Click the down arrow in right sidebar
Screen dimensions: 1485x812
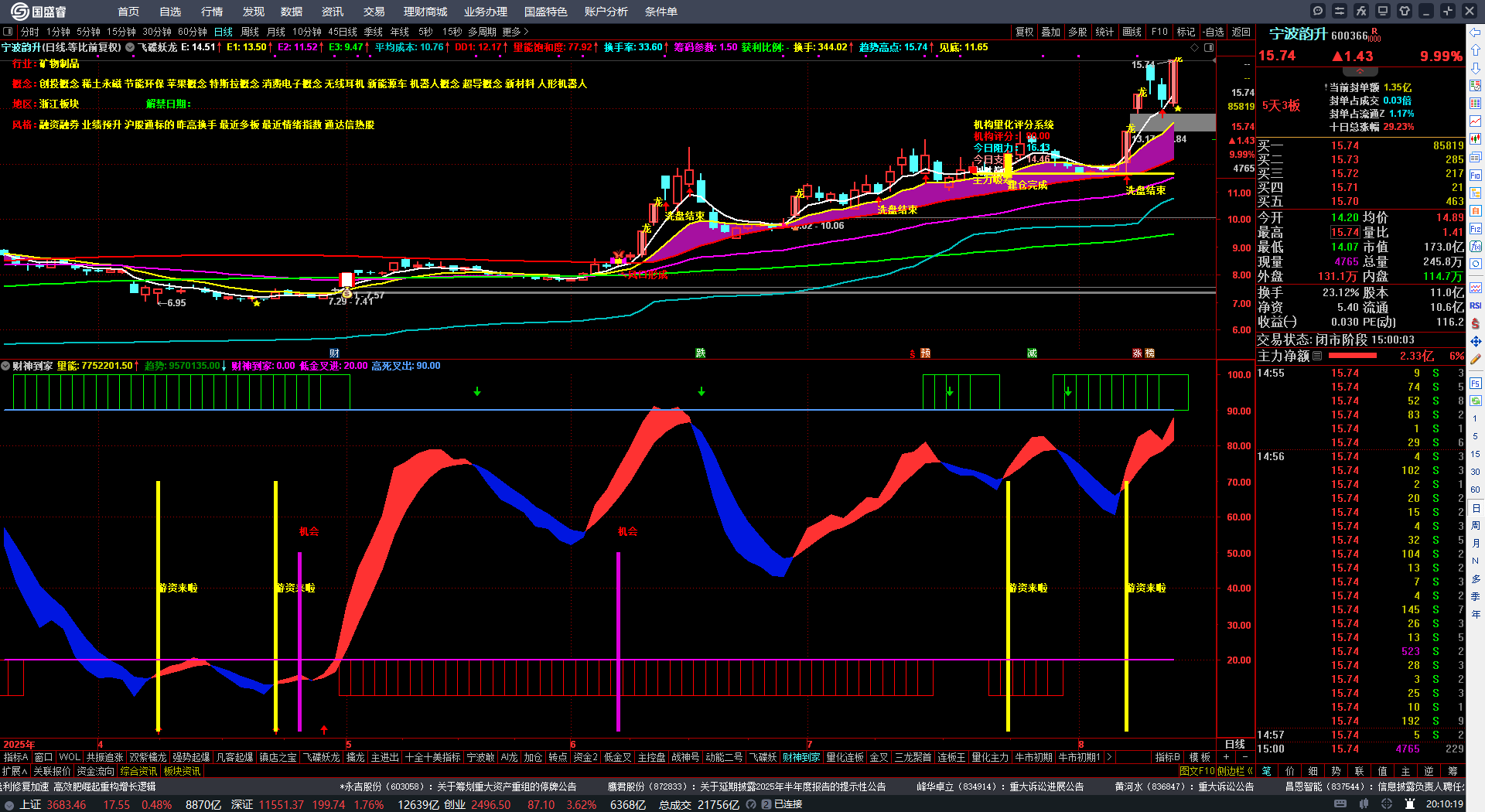coord(1476,68)
